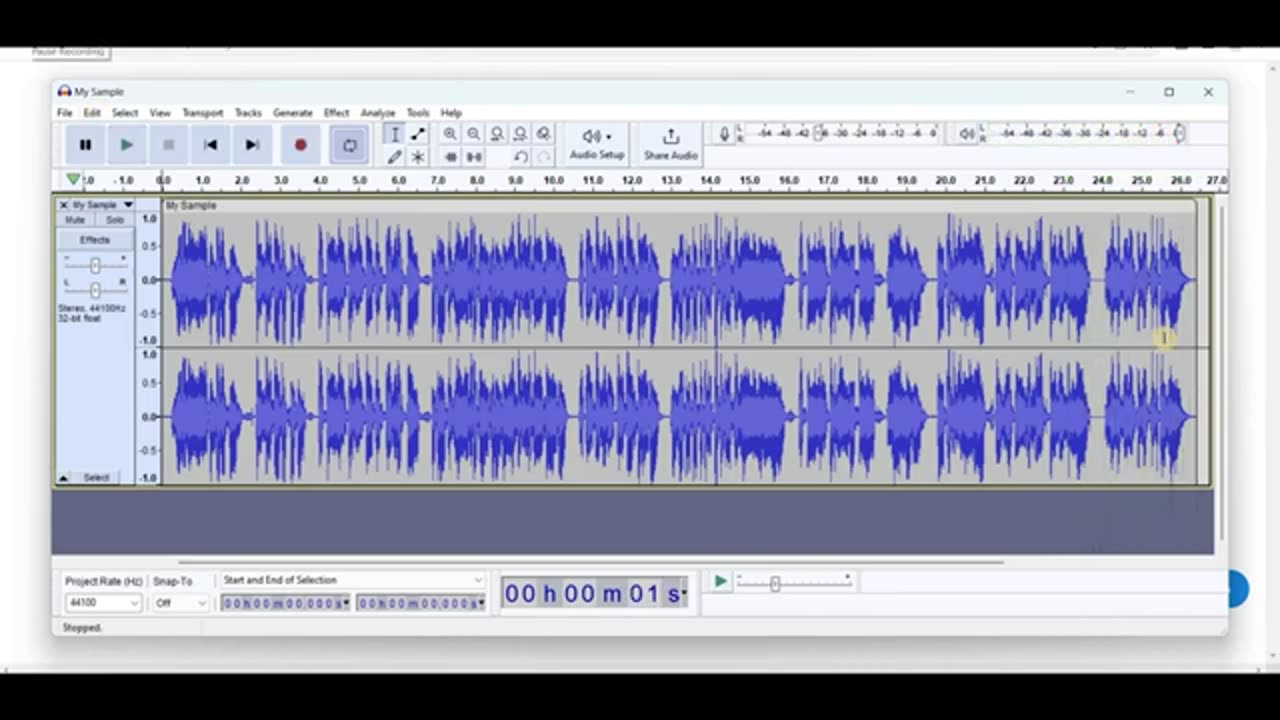Viewport: 1280px width, 720px height.
Task: Click Silence audio selection icon
Action: pos(473,157)
